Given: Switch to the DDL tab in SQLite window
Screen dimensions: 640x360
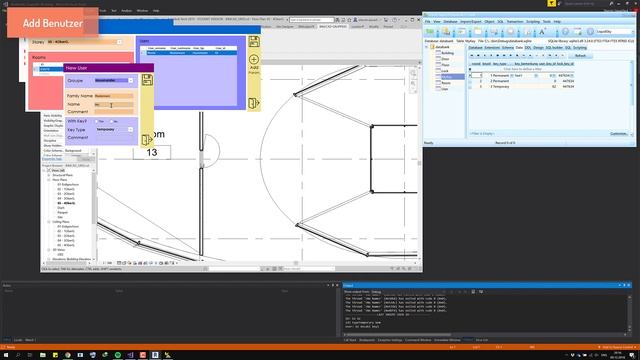Looking at the screenshot, I should point(528,48).
